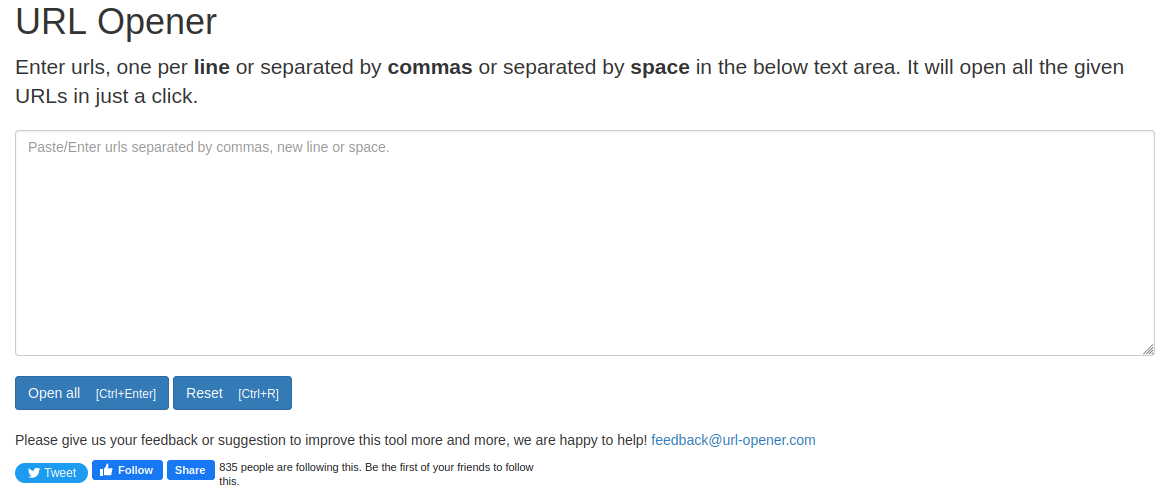Click the 835 people following text
Viewport: 1172px width, 494px height.
pos(377,474)
